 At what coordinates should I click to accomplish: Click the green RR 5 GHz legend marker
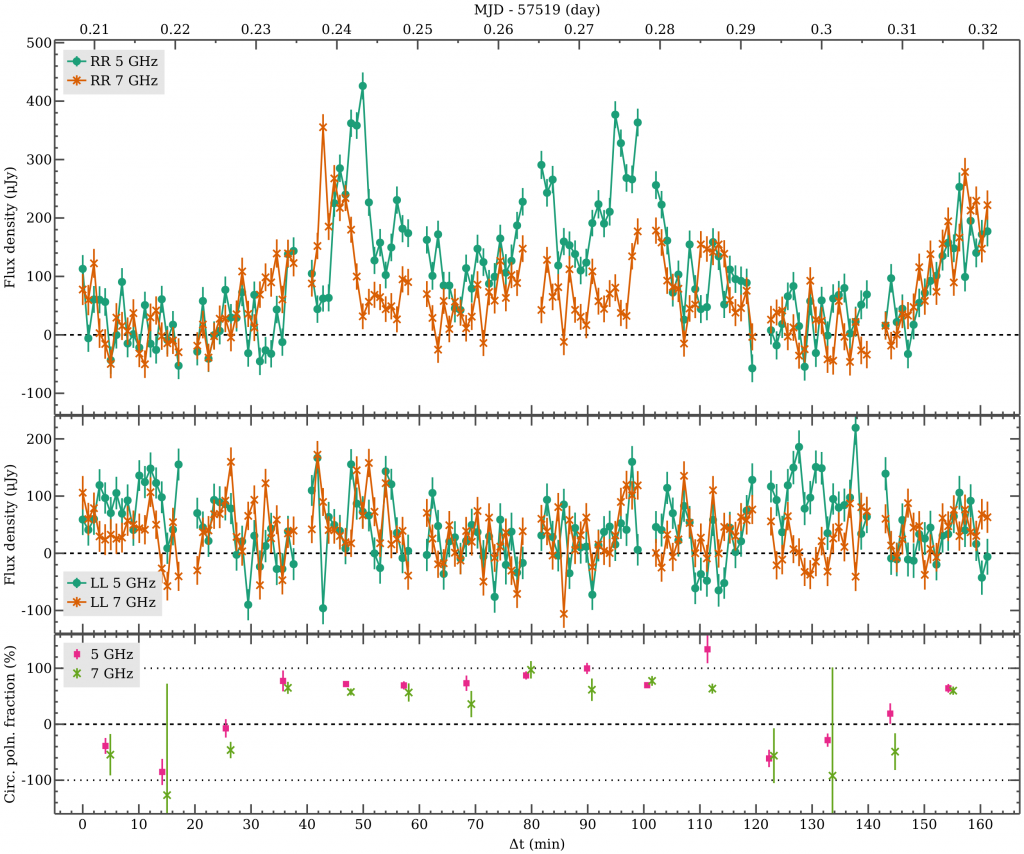point(78,61)
